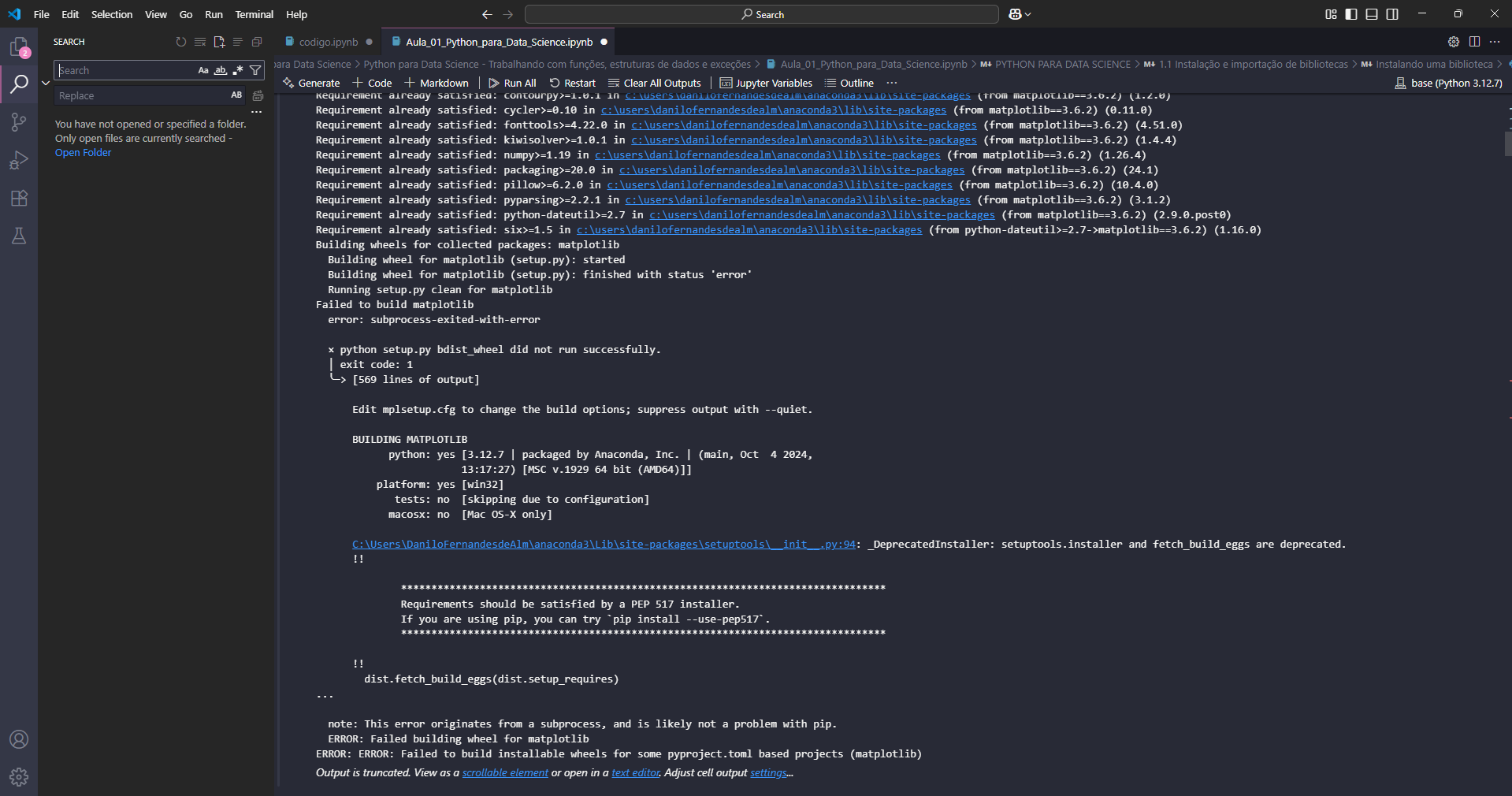1512x796 pixels.
Task: Click into the Replace input field
Action: click(142, 95)
